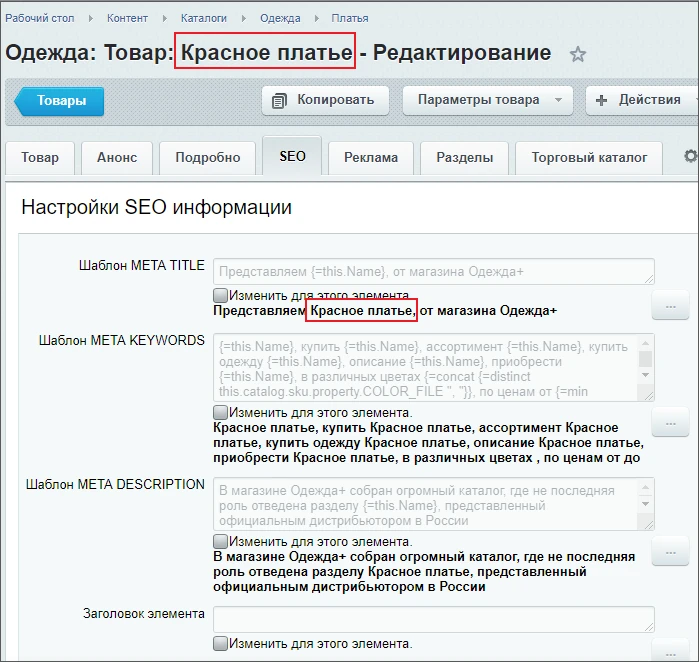Click the Копировать button
This screenshot has width=699, height=662.
325,100
